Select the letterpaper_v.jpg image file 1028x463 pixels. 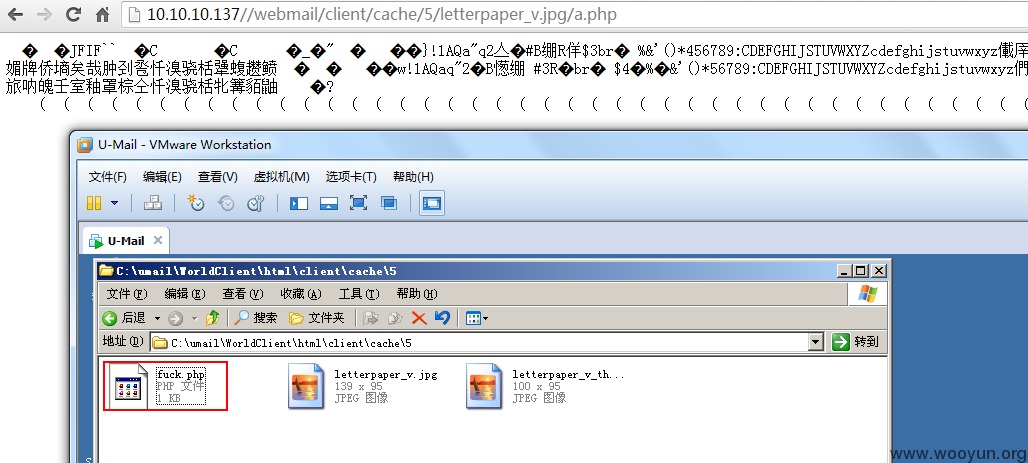[306, 386]
